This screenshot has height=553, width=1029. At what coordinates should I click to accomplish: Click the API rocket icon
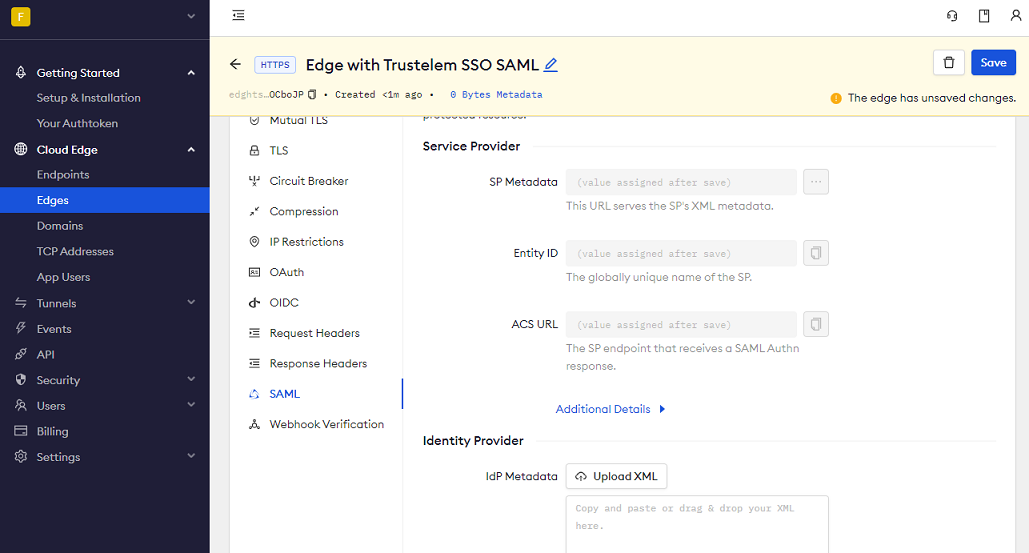(21, 354)
